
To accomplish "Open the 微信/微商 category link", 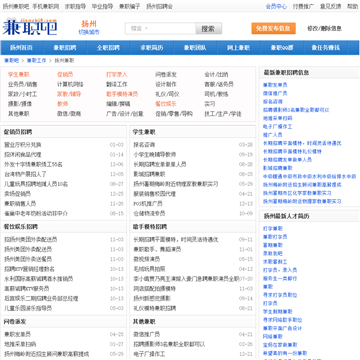I will pyautogui.click(x=69, y=114).
